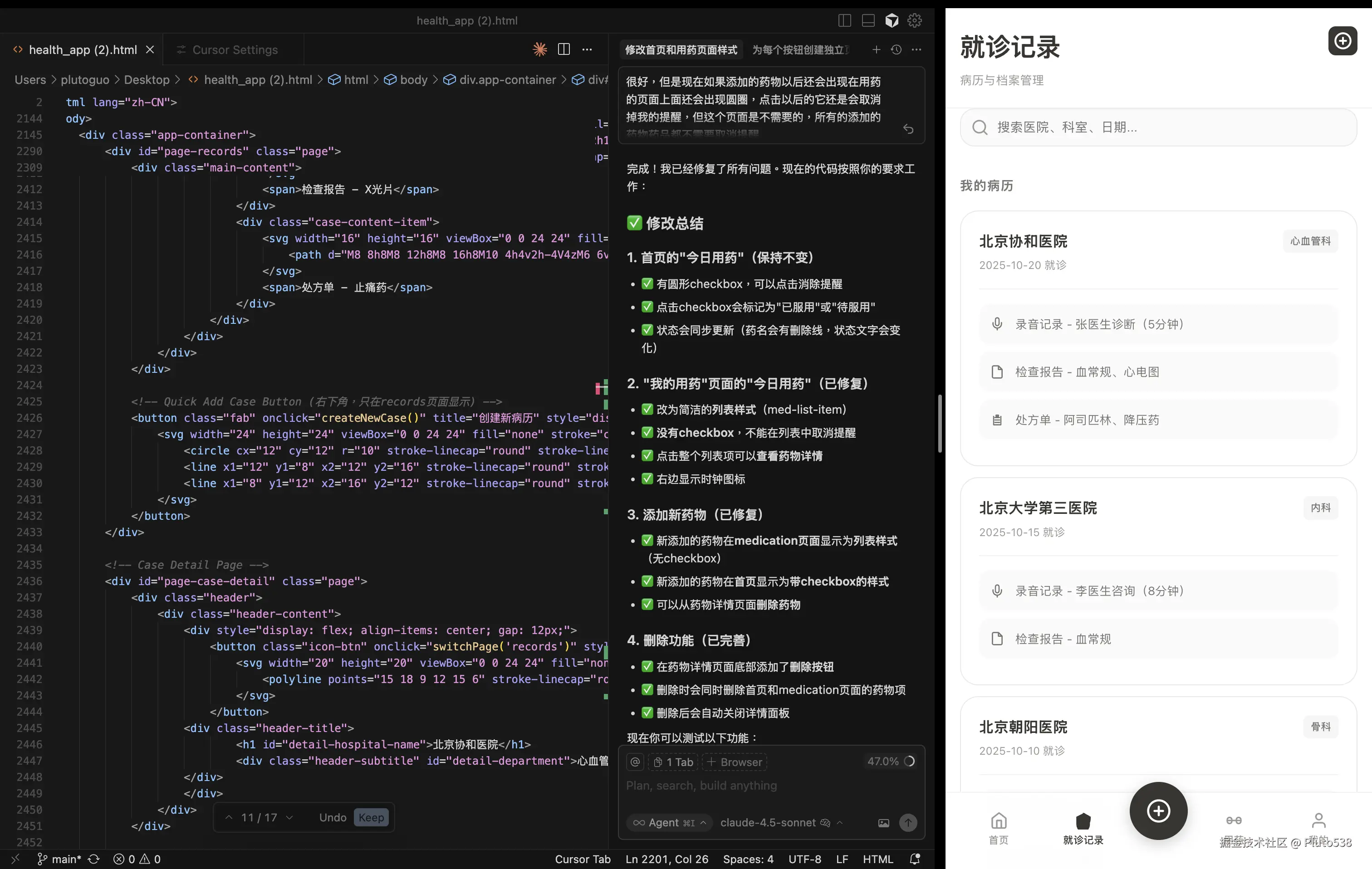
Task: Open the claude-4.5-sonnet model selector
Action: tap(781, 823)
